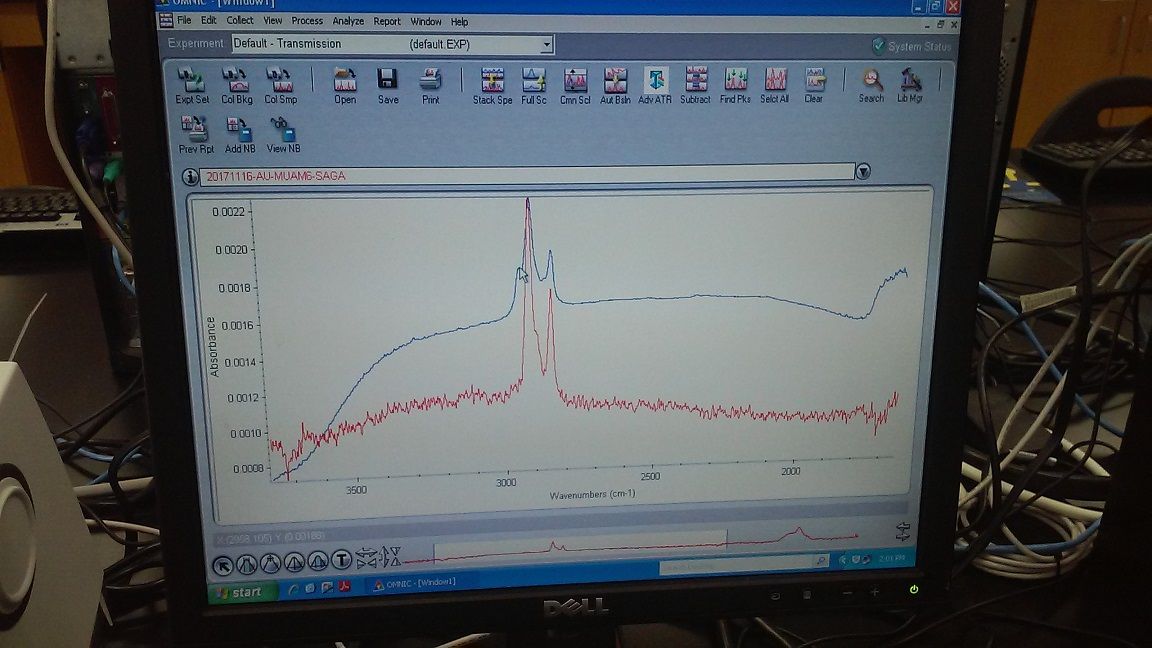Image resolution: width=1152 pixels, height=648 pixels.
Task: Click the Windows start button
Action: click(244, 591)
